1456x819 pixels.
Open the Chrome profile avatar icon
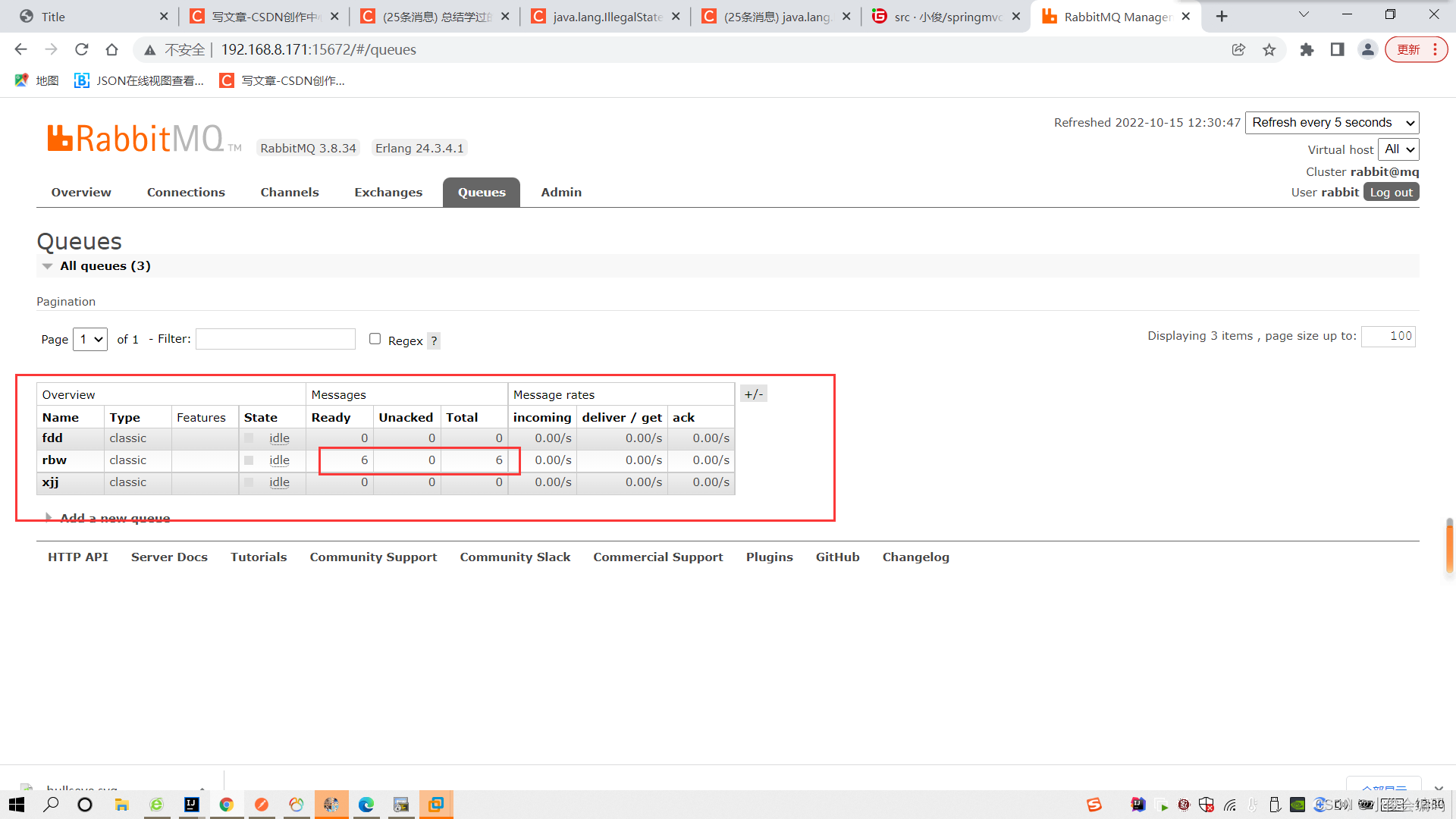1367,49
